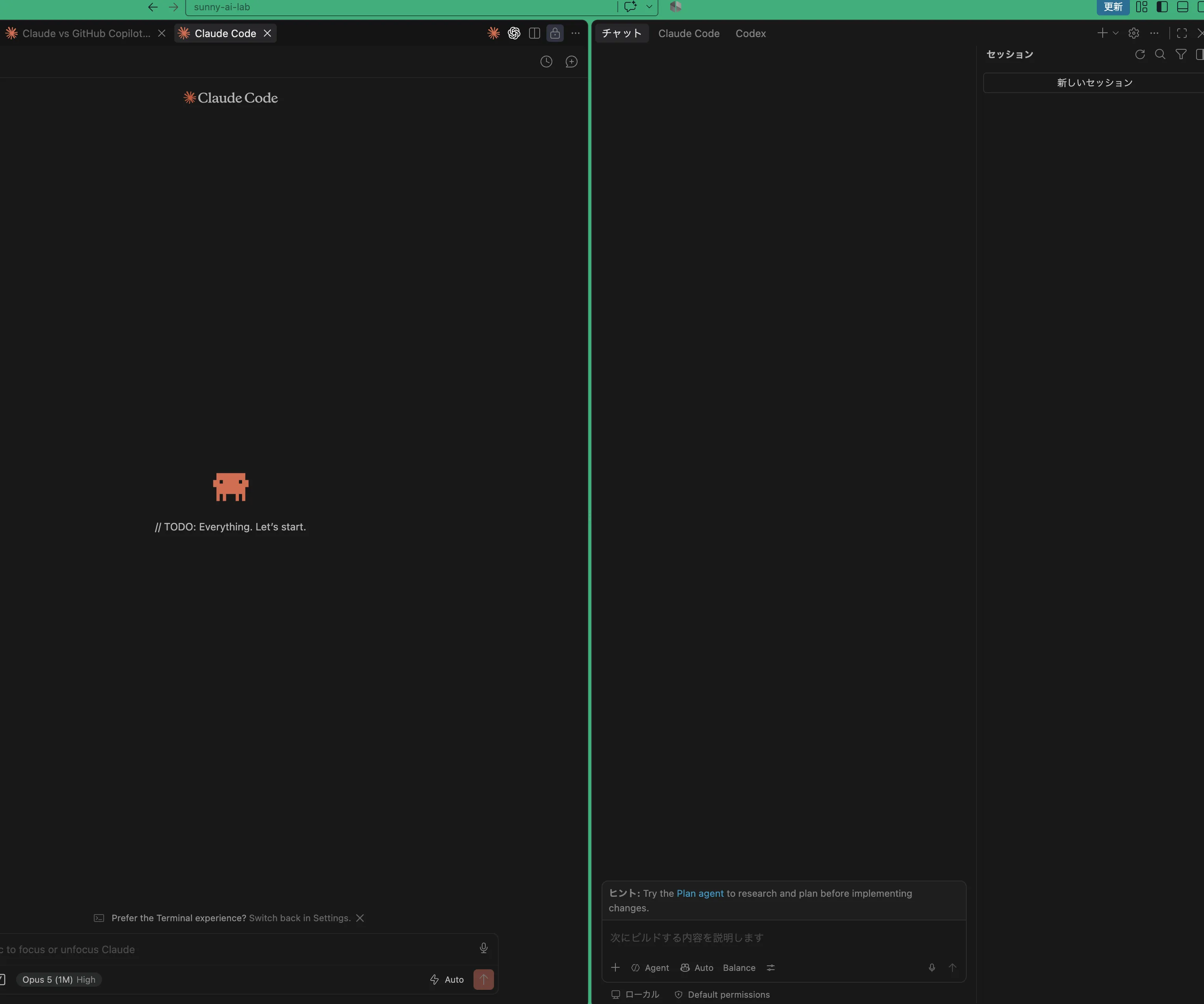The width and height of the screenshot is (1204, 1004).
Task: Select the Claude Code chat panel tab
Action: point(689,33)
